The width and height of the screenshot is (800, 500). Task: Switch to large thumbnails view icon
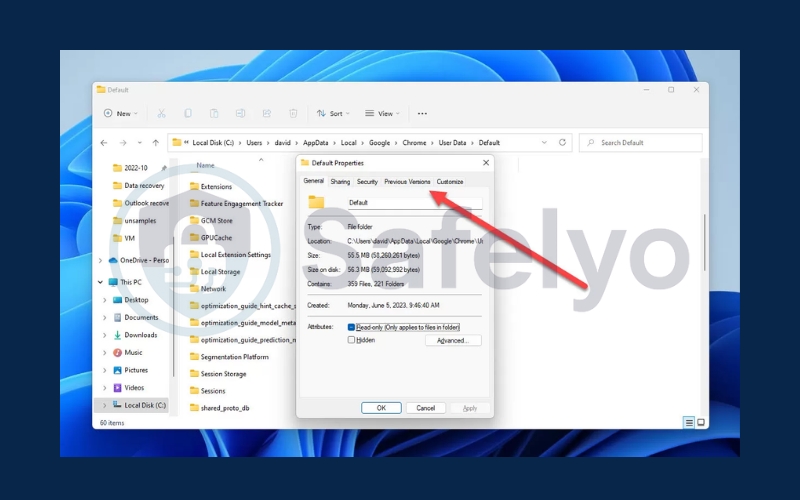coord(701,422)
